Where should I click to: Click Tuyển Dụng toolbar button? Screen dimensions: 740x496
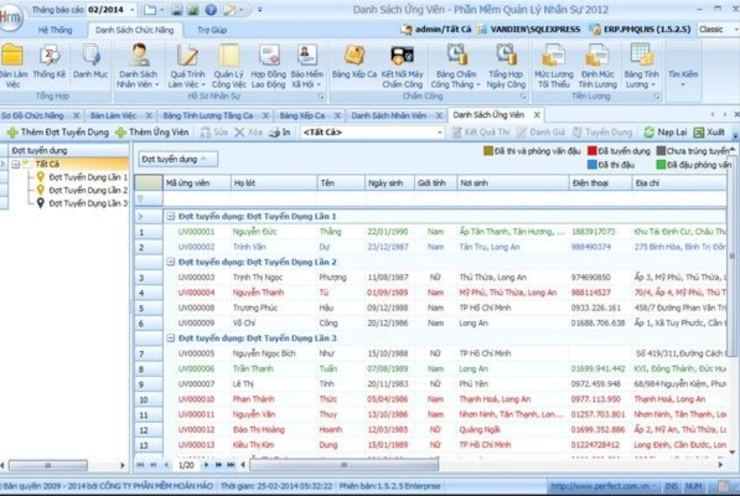pyautogui.click(x=602, y=132)
